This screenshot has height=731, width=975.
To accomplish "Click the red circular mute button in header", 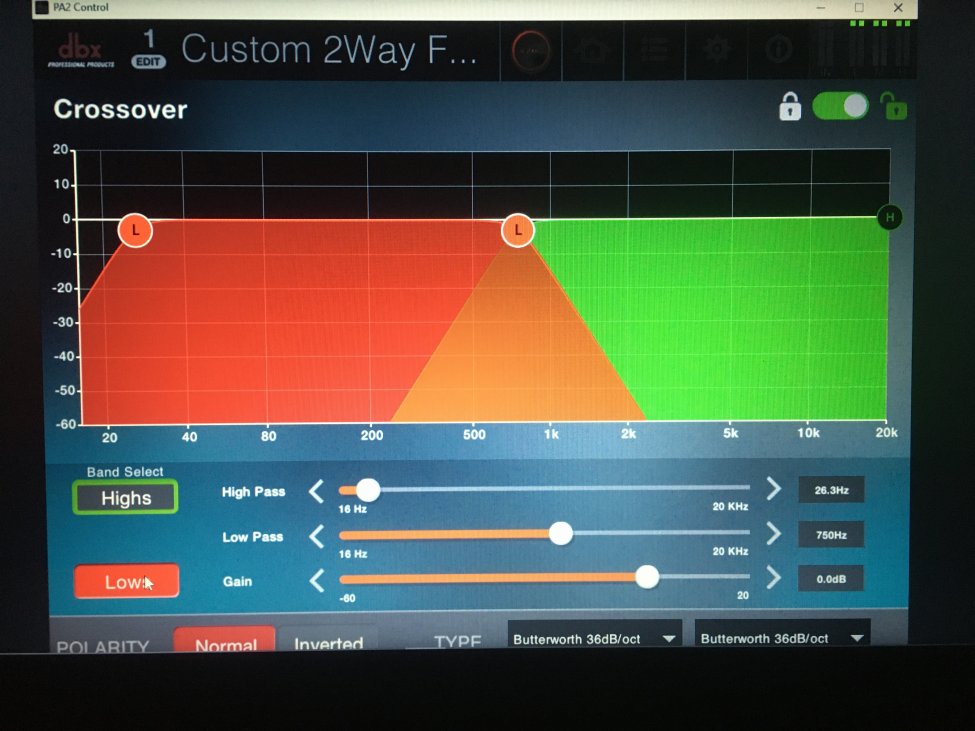I will point(531,50).
